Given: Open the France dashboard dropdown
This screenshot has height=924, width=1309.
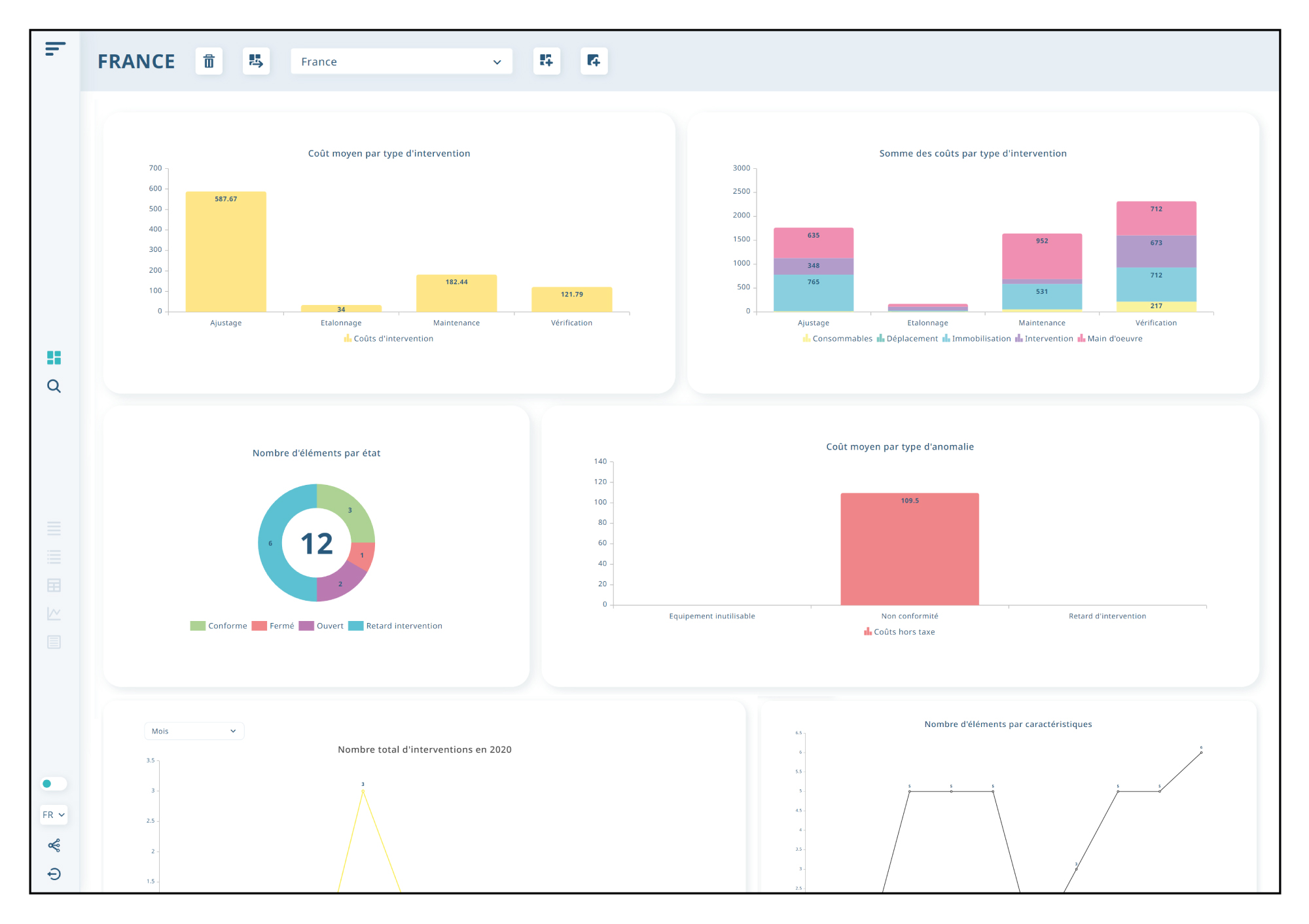Looking at the screenshot, I should coord(401,62).
